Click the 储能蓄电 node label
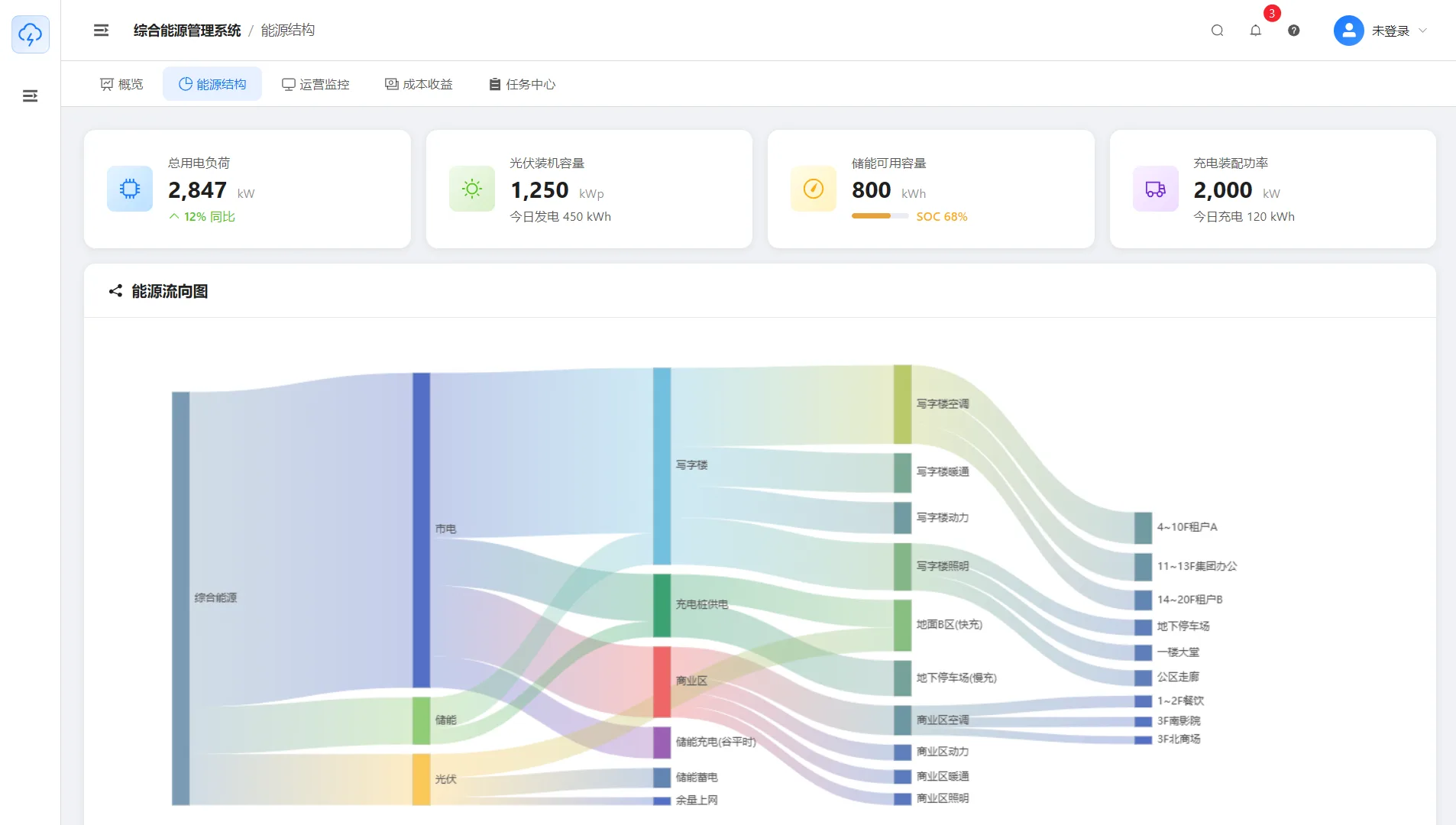Image resolution: width=1456 pixels, height=825 pixels. coord(696,778)
